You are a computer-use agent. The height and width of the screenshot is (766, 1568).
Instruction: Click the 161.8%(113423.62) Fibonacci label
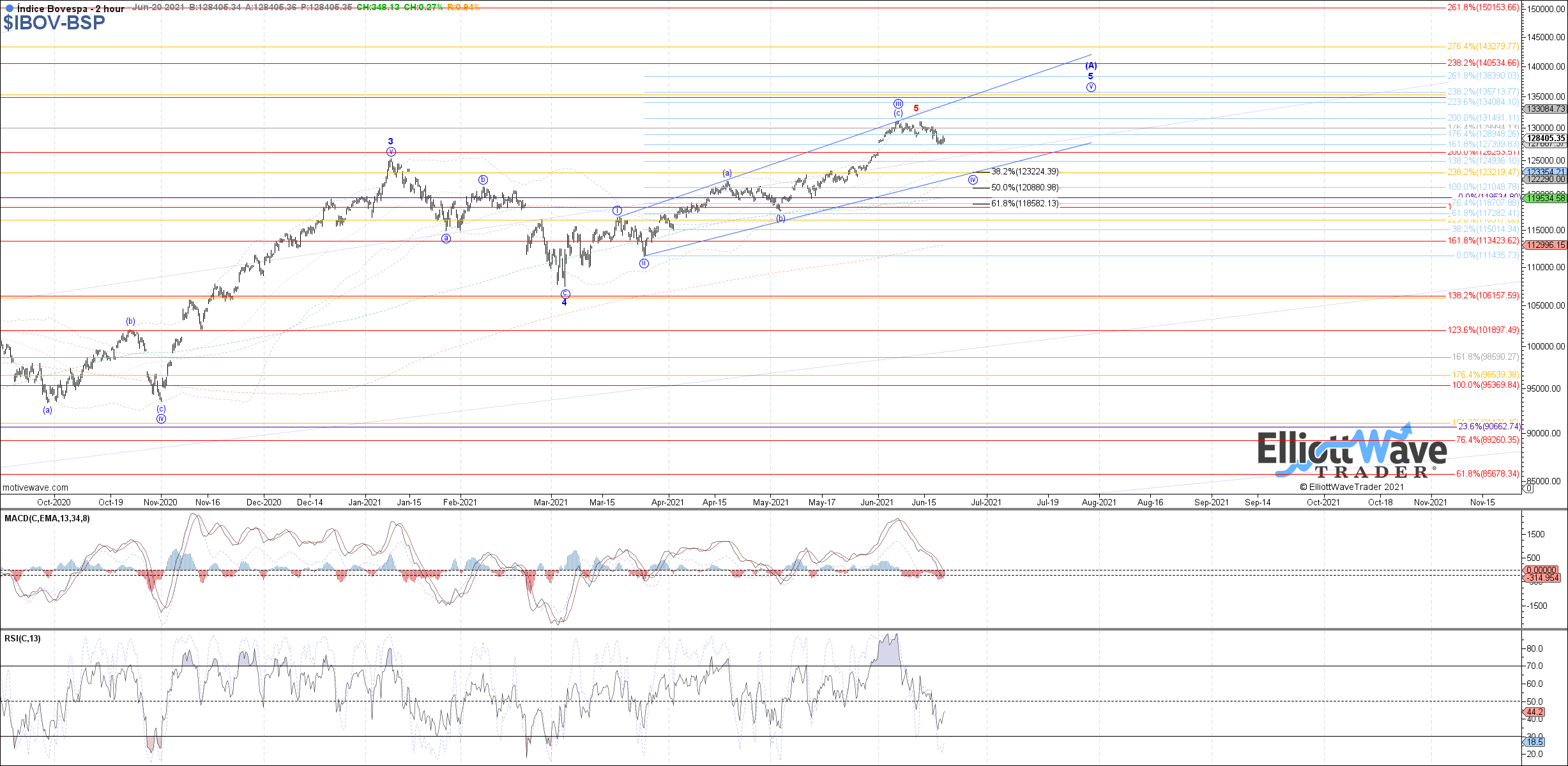tap(1483, 241)
